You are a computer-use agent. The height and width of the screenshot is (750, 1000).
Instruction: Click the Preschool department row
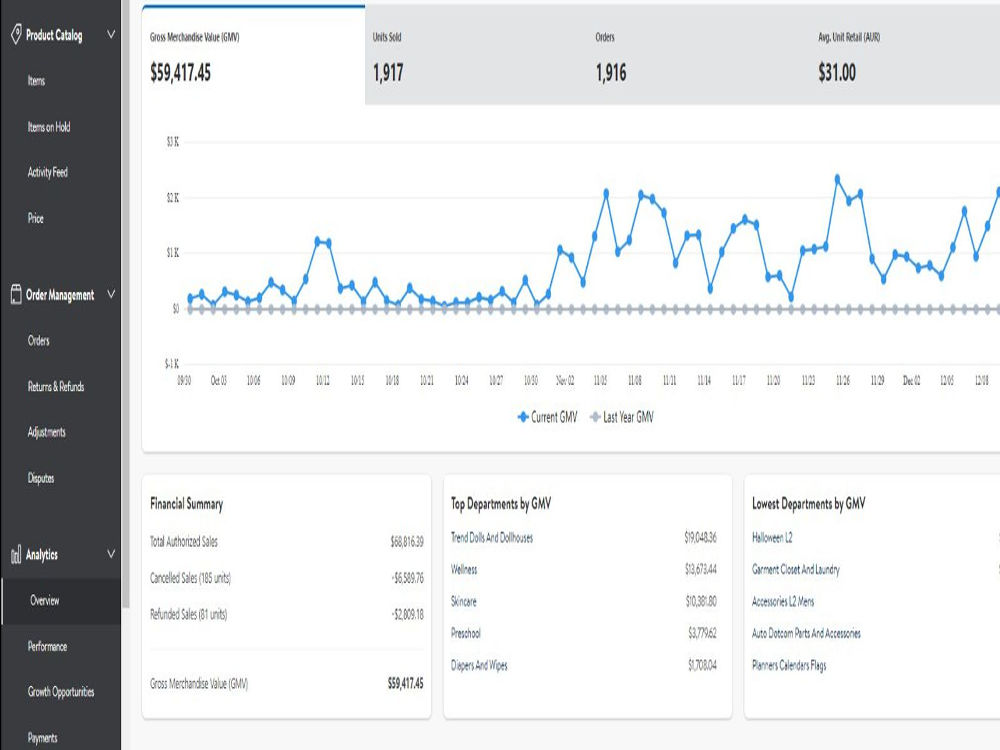pyautogui.click(x=466, y=633)
